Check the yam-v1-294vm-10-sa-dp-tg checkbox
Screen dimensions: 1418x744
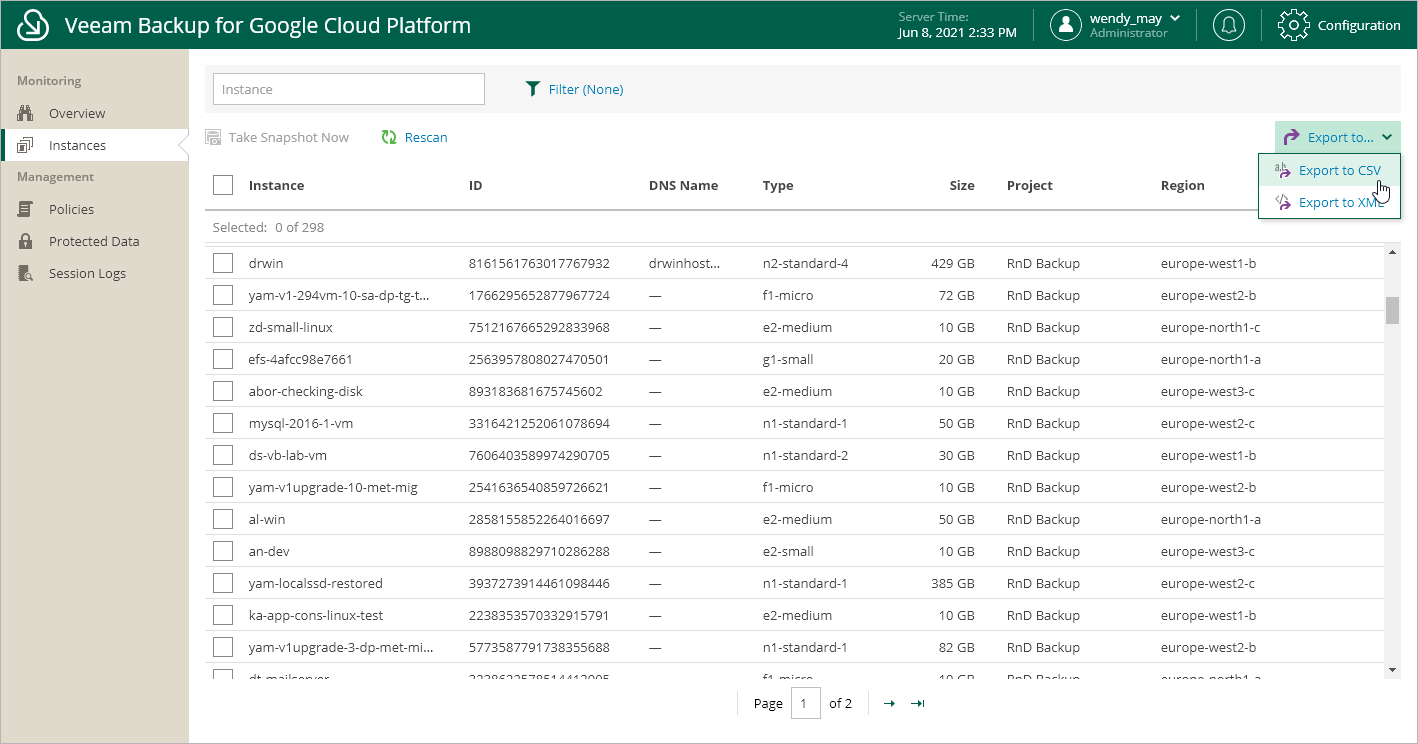coord(223,295)
